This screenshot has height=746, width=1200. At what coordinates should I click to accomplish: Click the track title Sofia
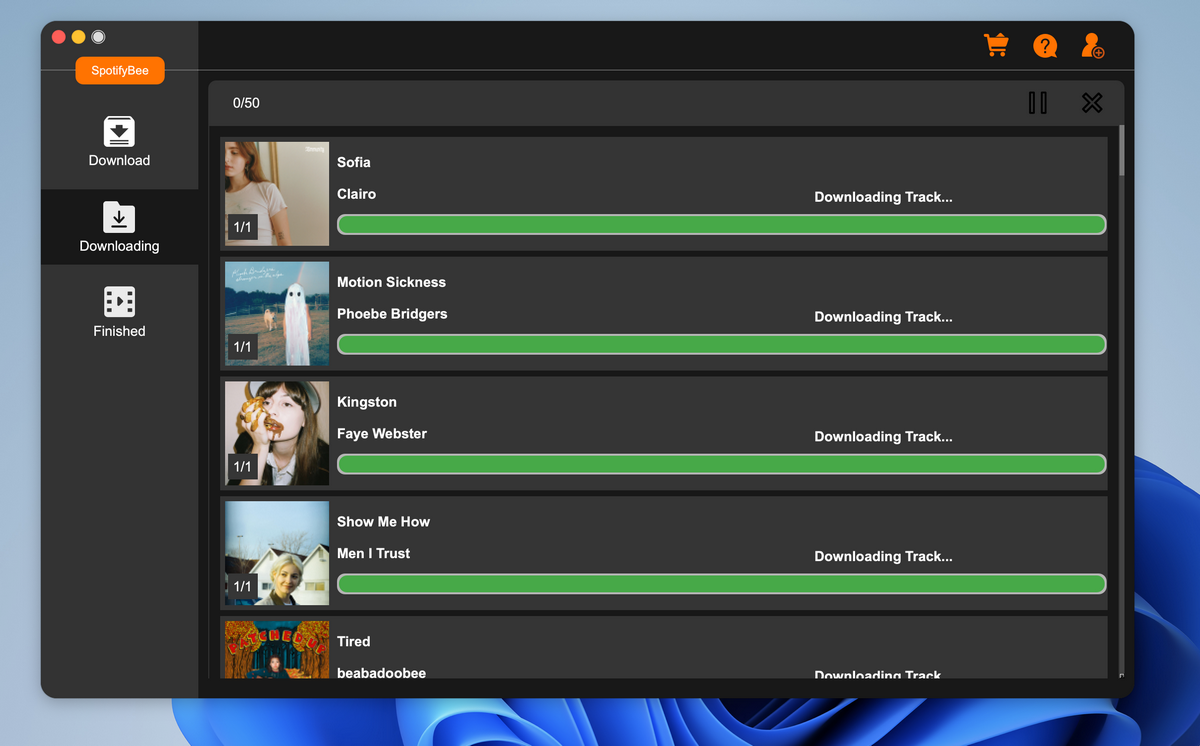tap(354, 162)
